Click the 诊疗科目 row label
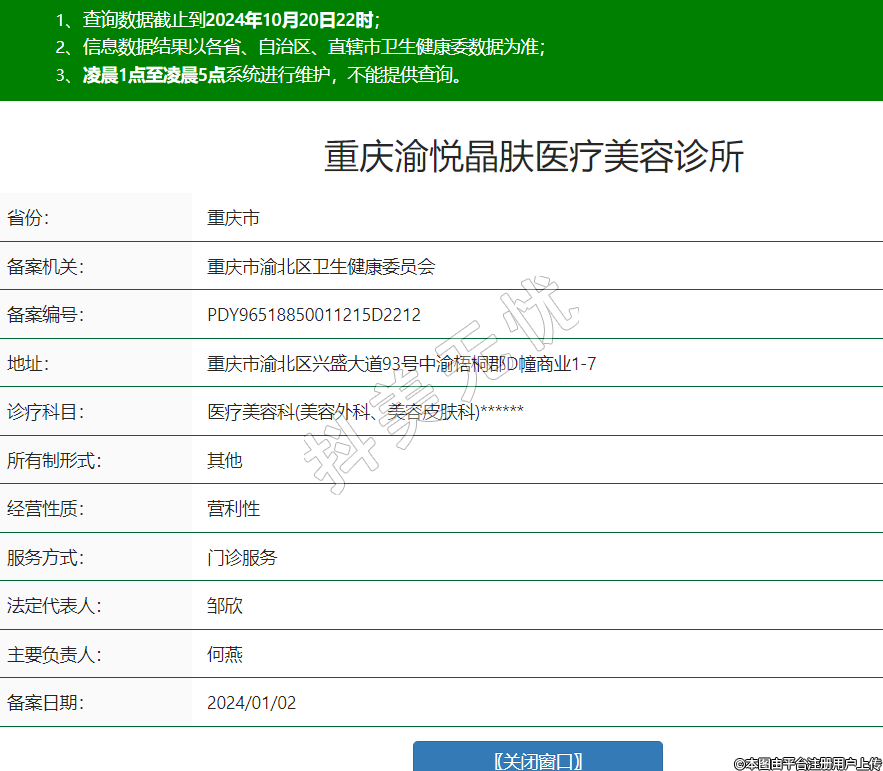 [x=45, y=412]
